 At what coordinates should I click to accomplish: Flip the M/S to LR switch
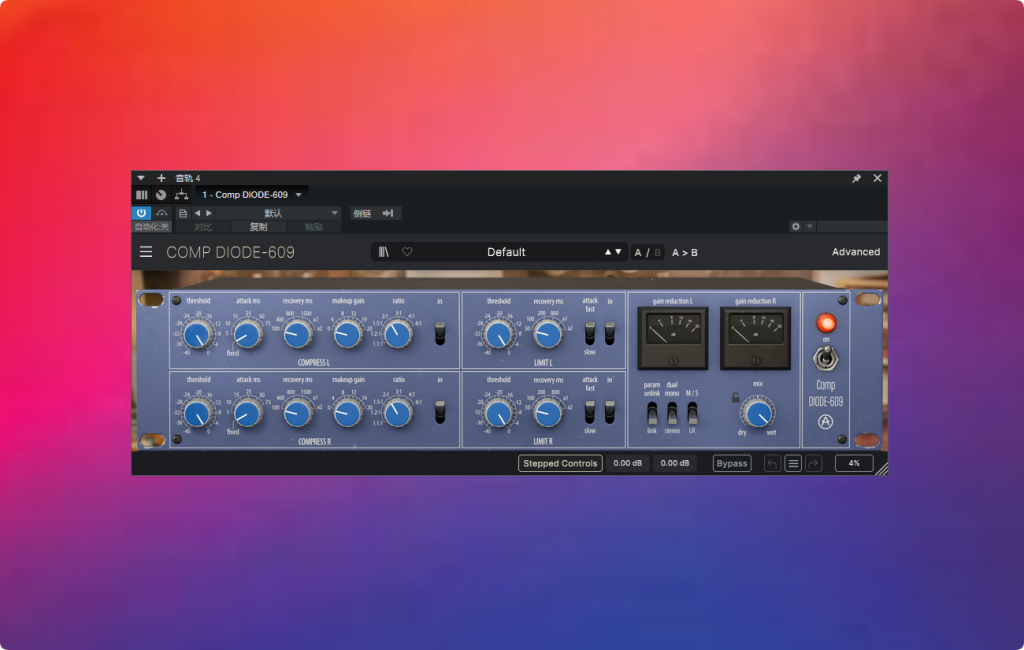[x=692, y=414]
